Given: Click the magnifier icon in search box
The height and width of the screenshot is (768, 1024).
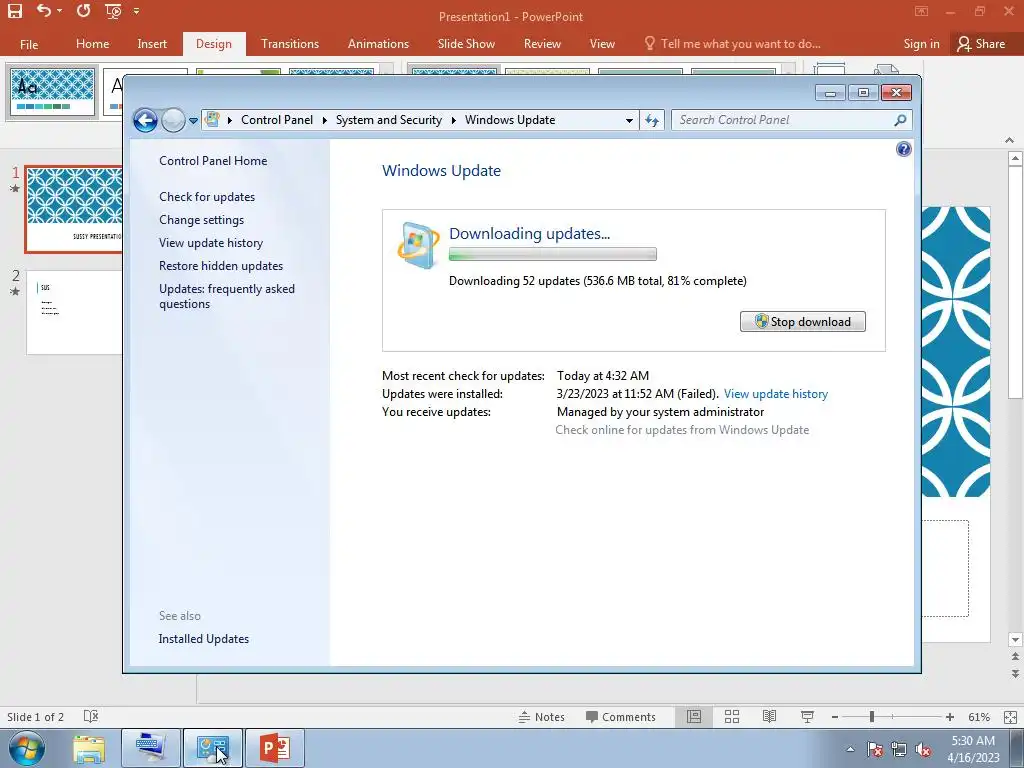Looking at the screenshot, I should (901, 120).
